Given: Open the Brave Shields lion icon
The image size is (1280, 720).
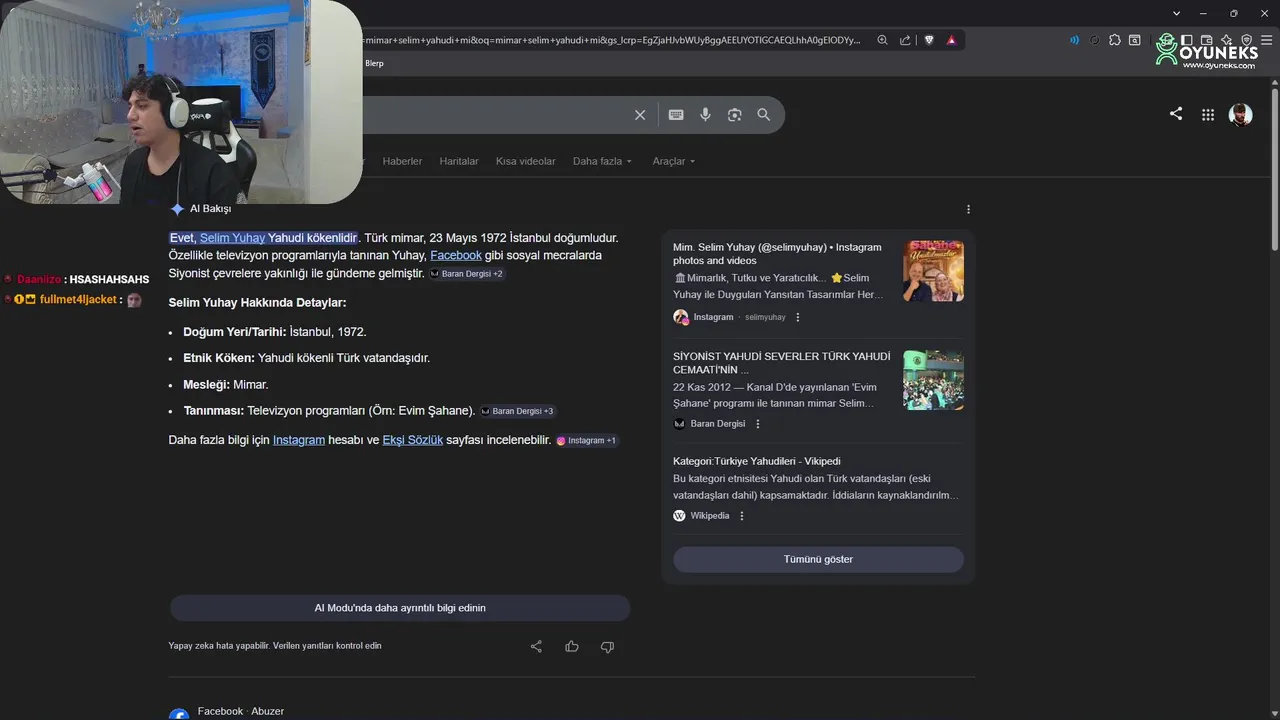Looking at the screenshot, I should tap(929, 40).
